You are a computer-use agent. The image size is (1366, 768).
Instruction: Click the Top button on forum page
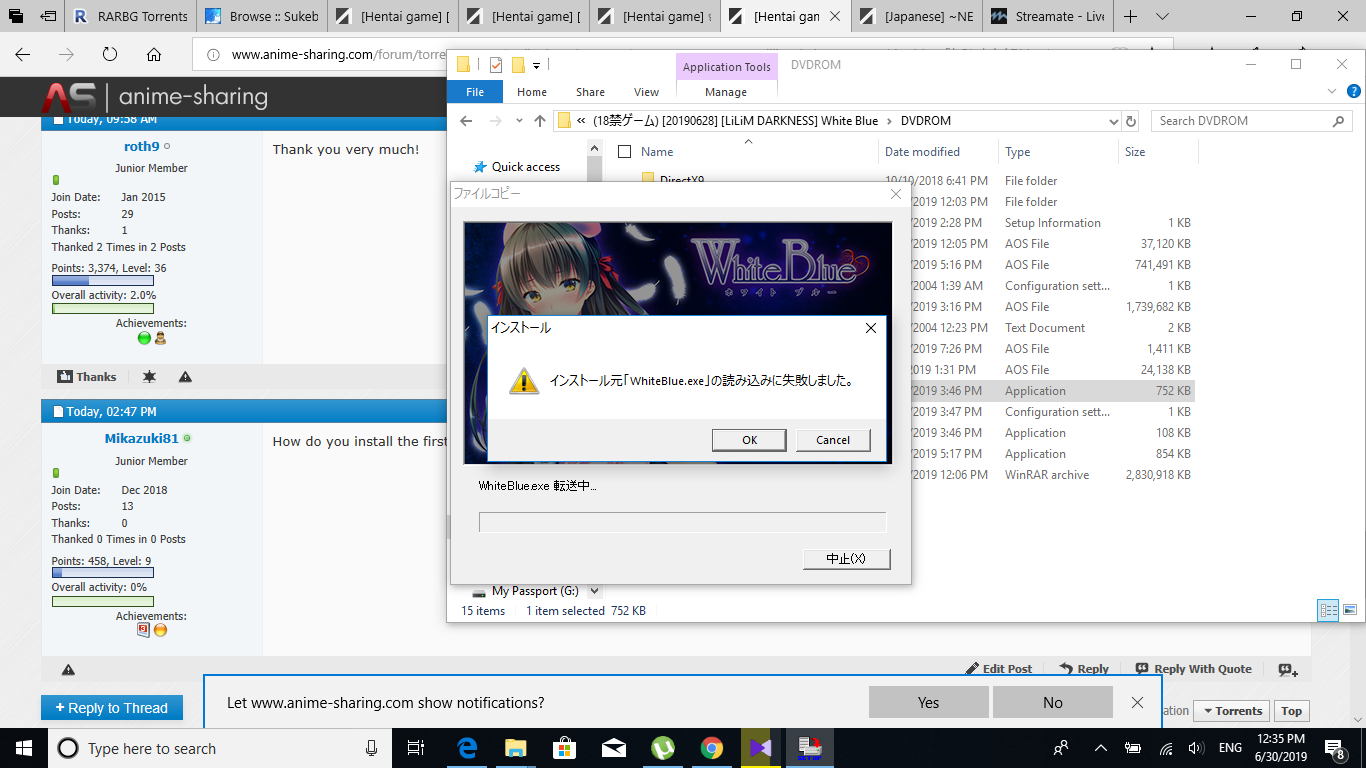pyautogui.click(x=1292, y=711)
